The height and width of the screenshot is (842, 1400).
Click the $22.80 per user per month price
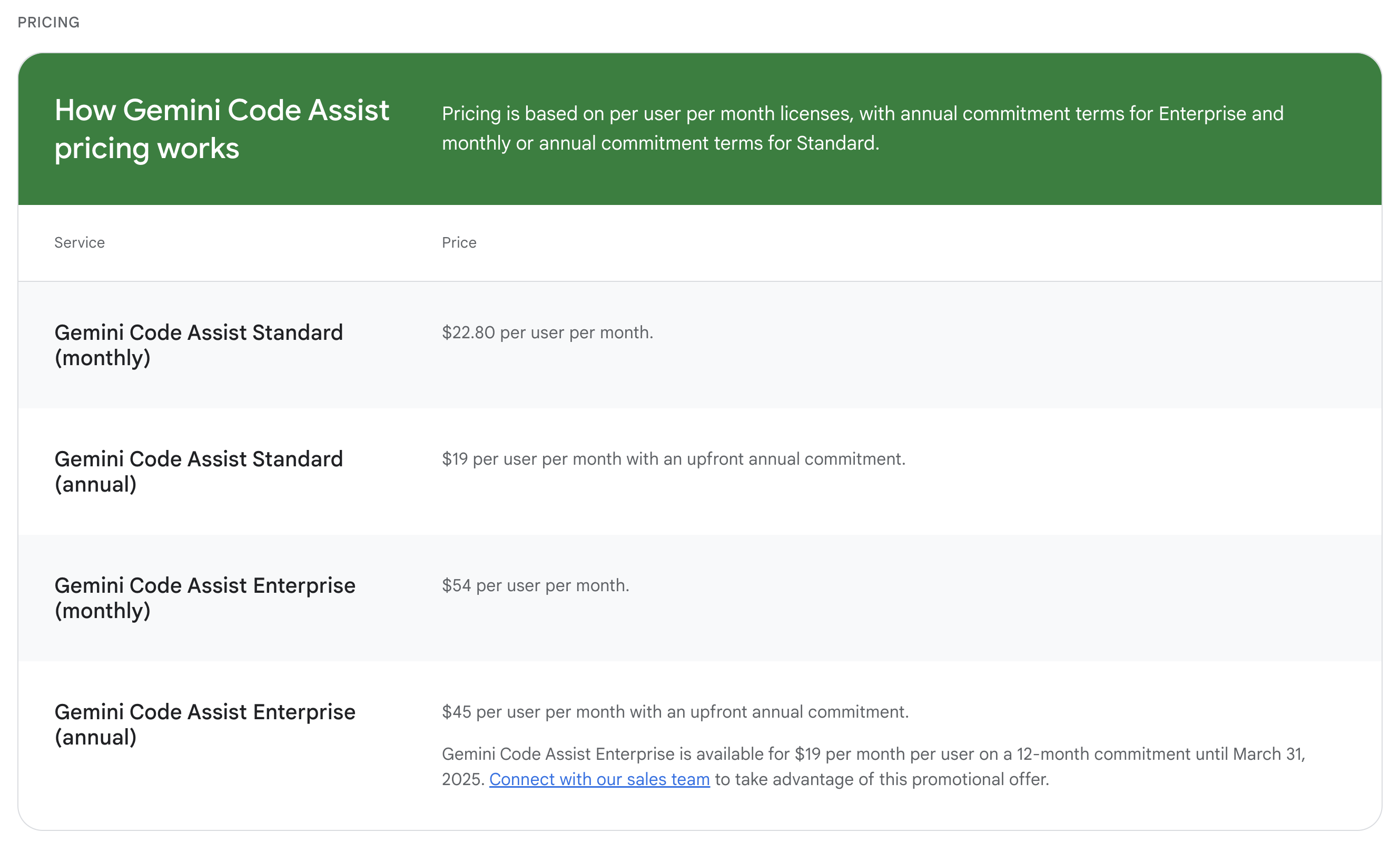click(547, 332)
